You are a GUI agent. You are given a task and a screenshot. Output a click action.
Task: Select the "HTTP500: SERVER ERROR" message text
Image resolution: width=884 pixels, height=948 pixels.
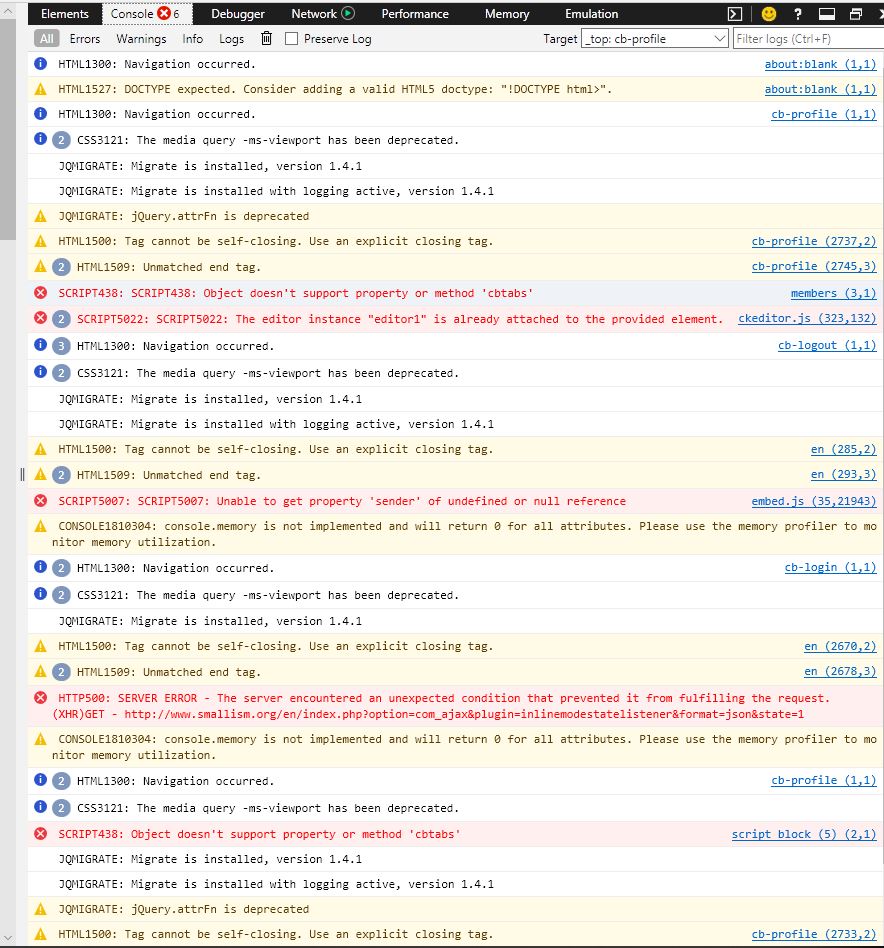coord(444,698)
